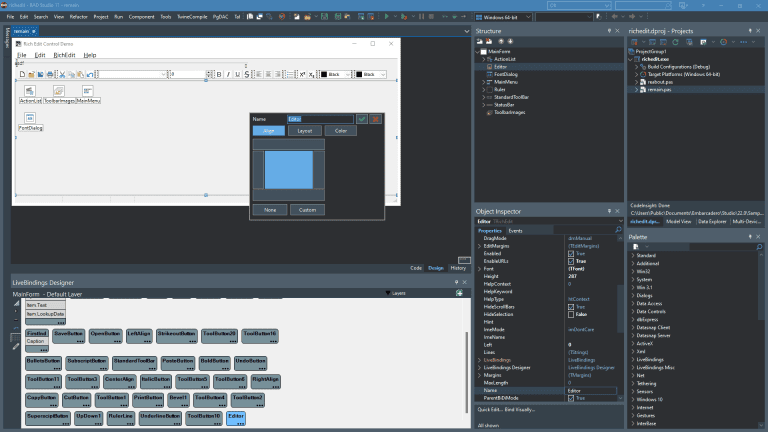This screenshot has width=768, height=432.
Task: Expand the Data Access category in the Palette
Action: [633, 304]
